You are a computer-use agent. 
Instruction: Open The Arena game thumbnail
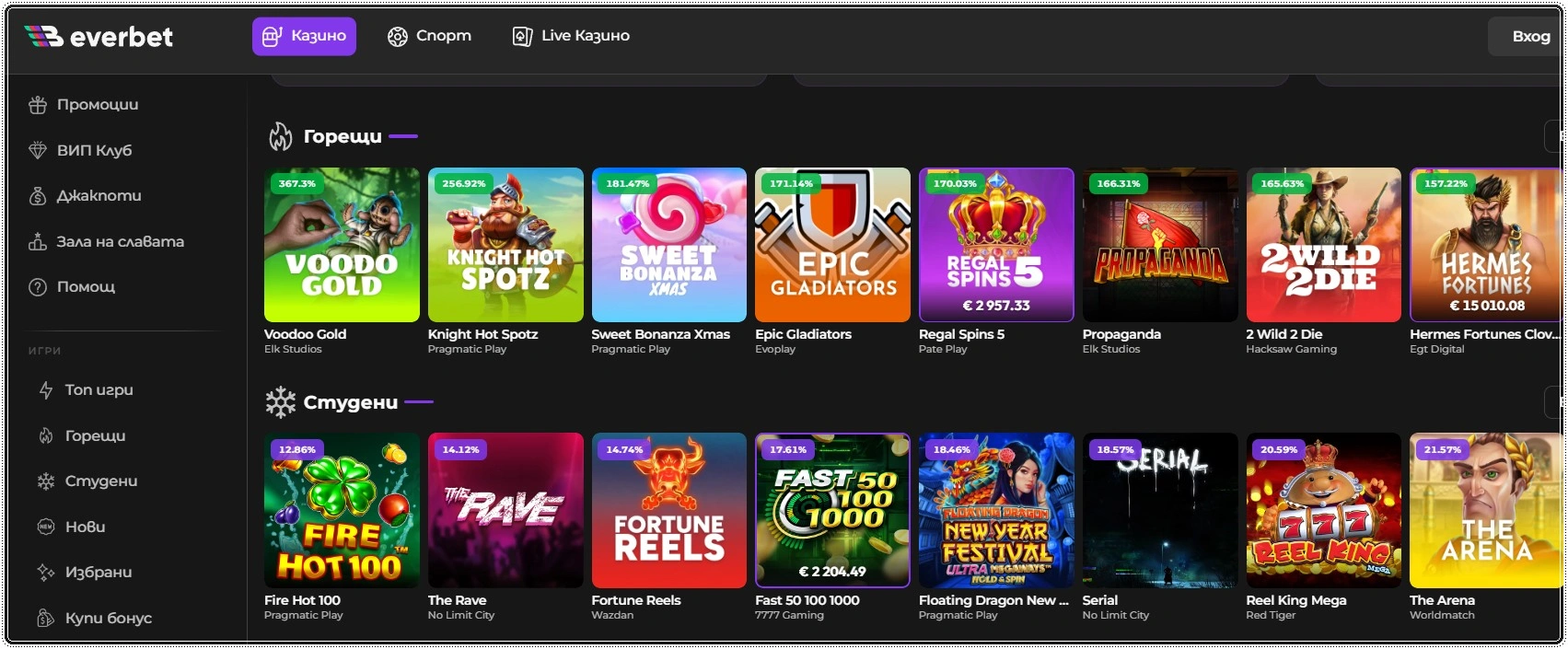(1486, 511)
